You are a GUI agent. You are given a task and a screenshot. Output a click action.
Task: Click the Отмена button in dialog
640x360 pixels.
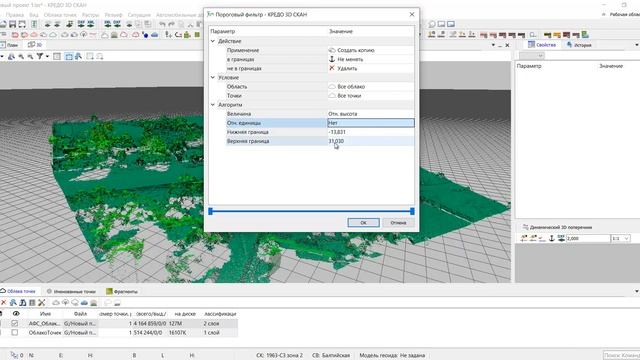pyautogui.click(x=398, y=223)
